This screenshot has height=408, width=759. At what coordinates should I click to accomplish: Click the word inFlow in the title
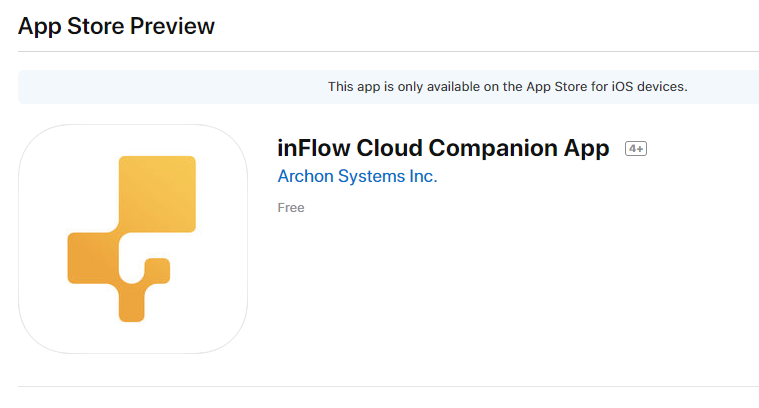point(314,148)
